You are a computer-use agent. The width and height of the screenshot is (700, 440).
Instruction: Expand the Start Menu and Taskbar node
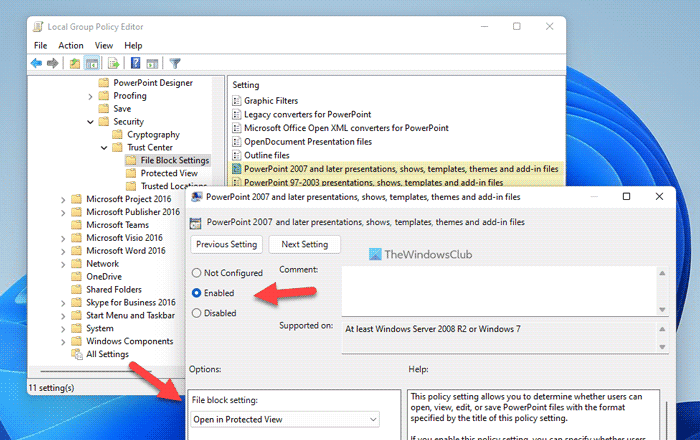[x=63, y=316]
